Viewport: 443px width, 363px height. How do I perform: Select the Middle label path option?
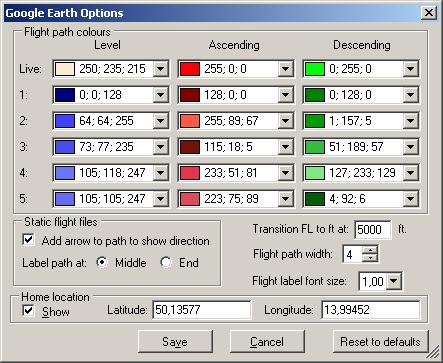[x=102, y=262]
